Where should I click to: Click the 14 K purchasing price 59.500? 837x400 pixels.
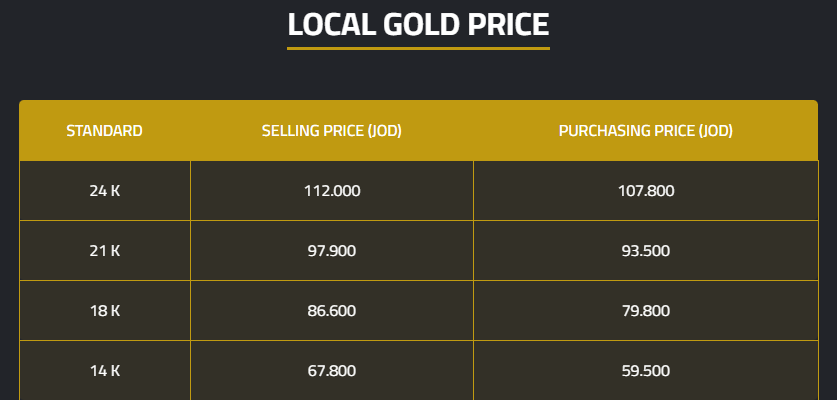645,371
